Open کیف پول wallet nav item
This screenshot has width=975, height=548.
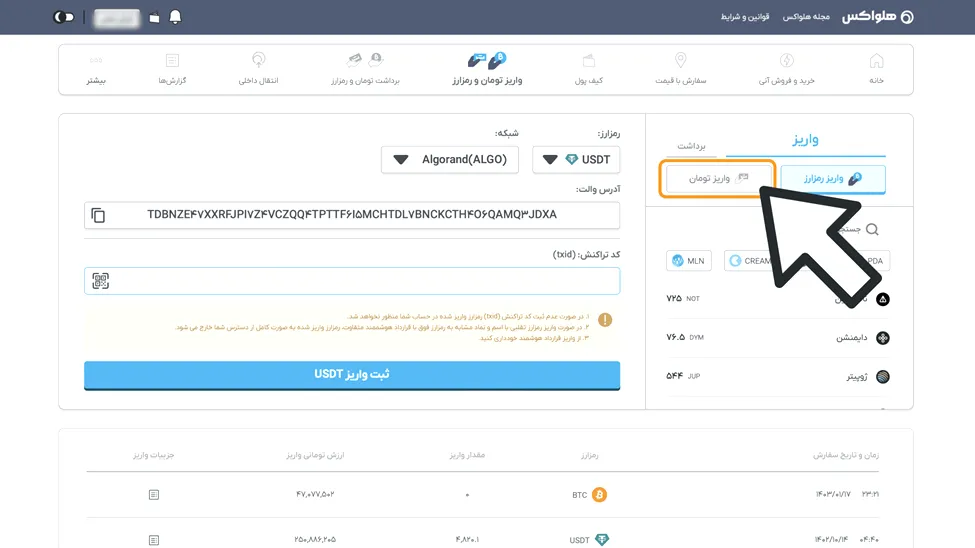588,68
